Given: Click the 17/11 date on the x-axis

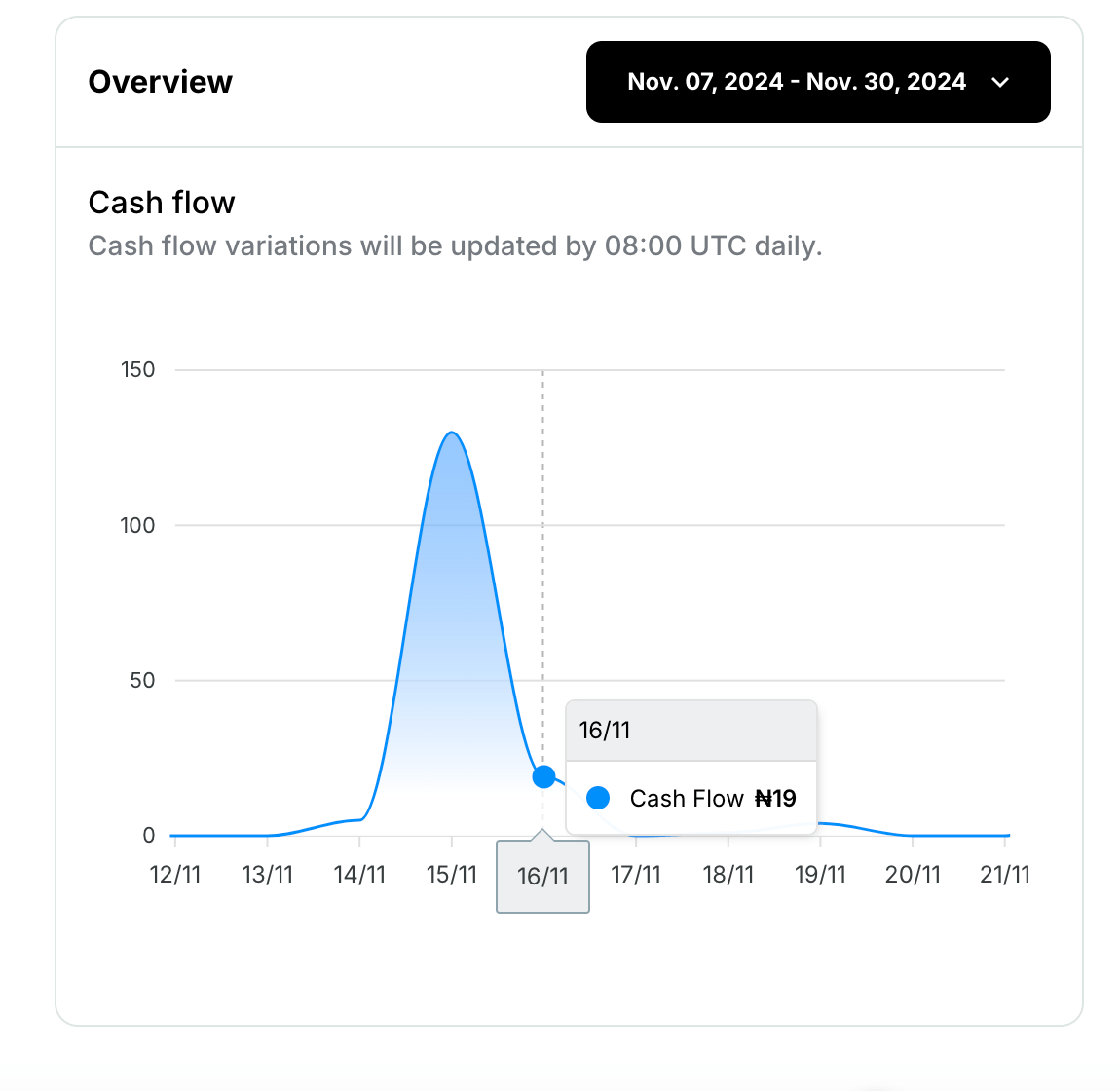Looking at the screenshot, I should coord(636,874).
